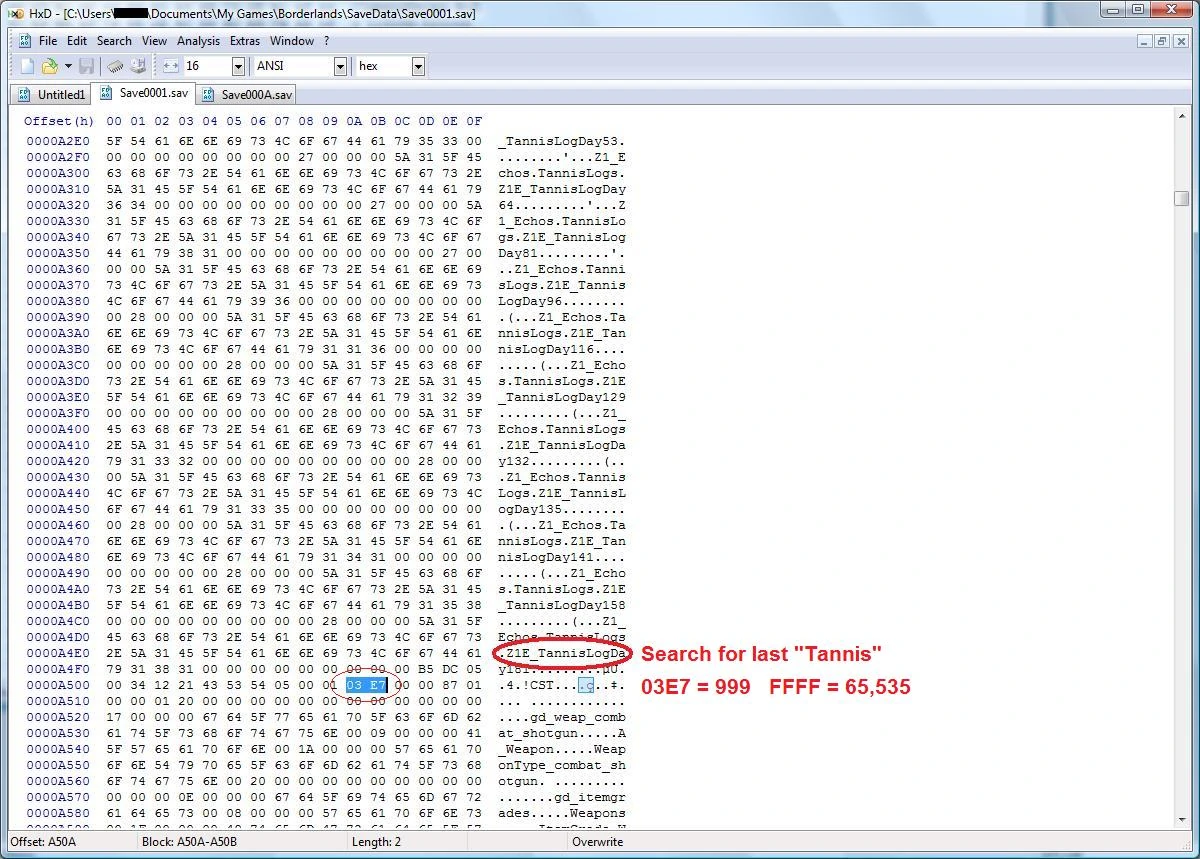This screenshot has height=859, width=1200.
Task: Click status bar entry 'Length: 2'
Action: pyautogui.click(x=376, y=842)
